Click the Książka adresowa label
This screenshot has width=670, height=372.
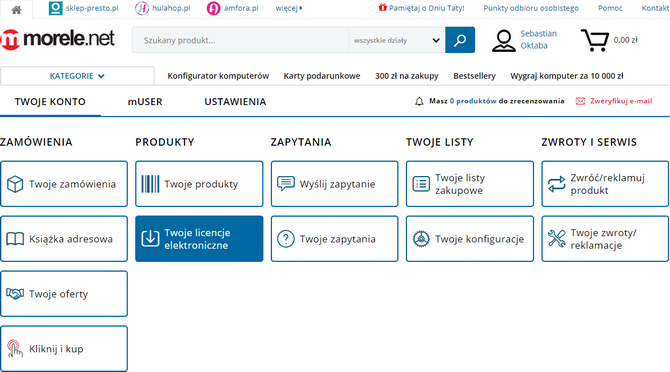coord(71,239)
